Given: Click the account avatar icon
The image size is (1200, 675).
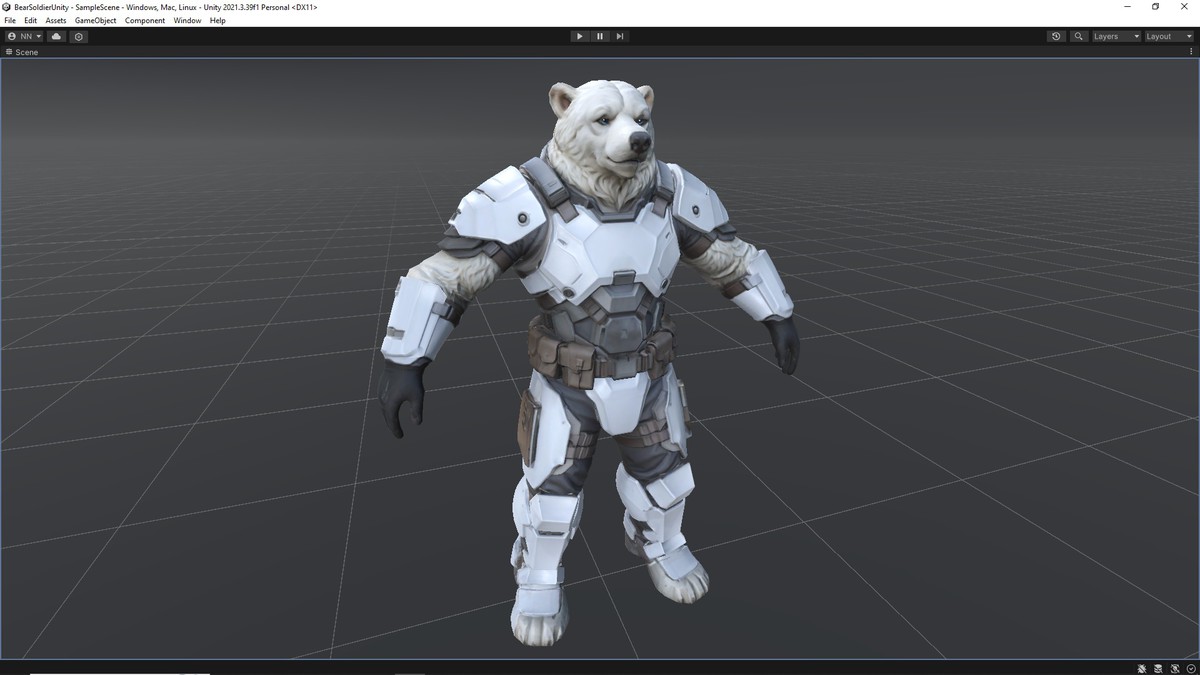Looking at the screenshot, I should coord(12,36).
